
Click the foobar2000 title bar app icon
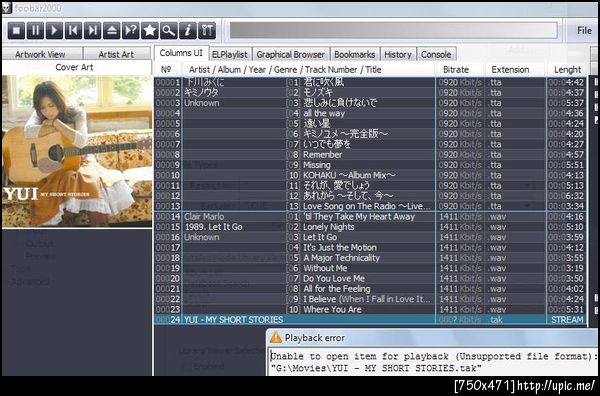pos(7,8)
